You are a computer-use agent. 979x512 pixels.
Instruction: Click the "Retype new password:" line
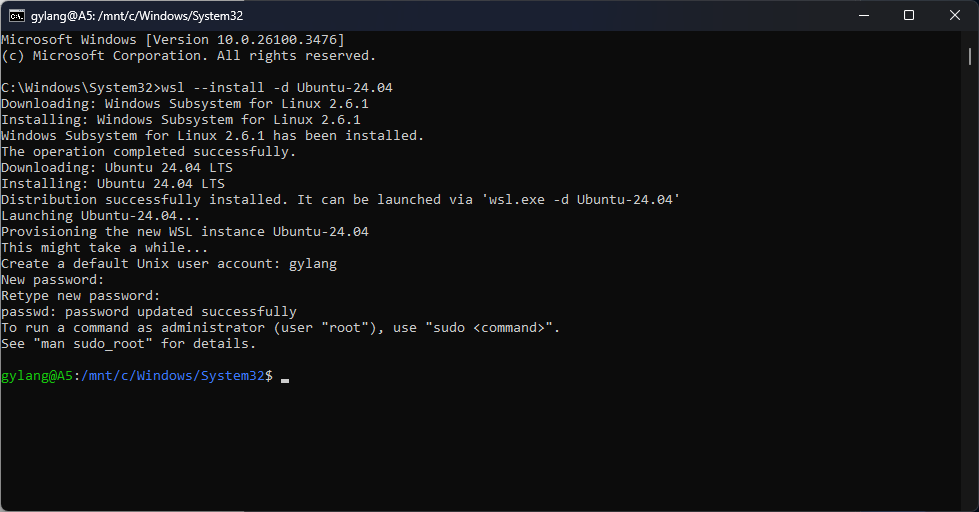80,296
